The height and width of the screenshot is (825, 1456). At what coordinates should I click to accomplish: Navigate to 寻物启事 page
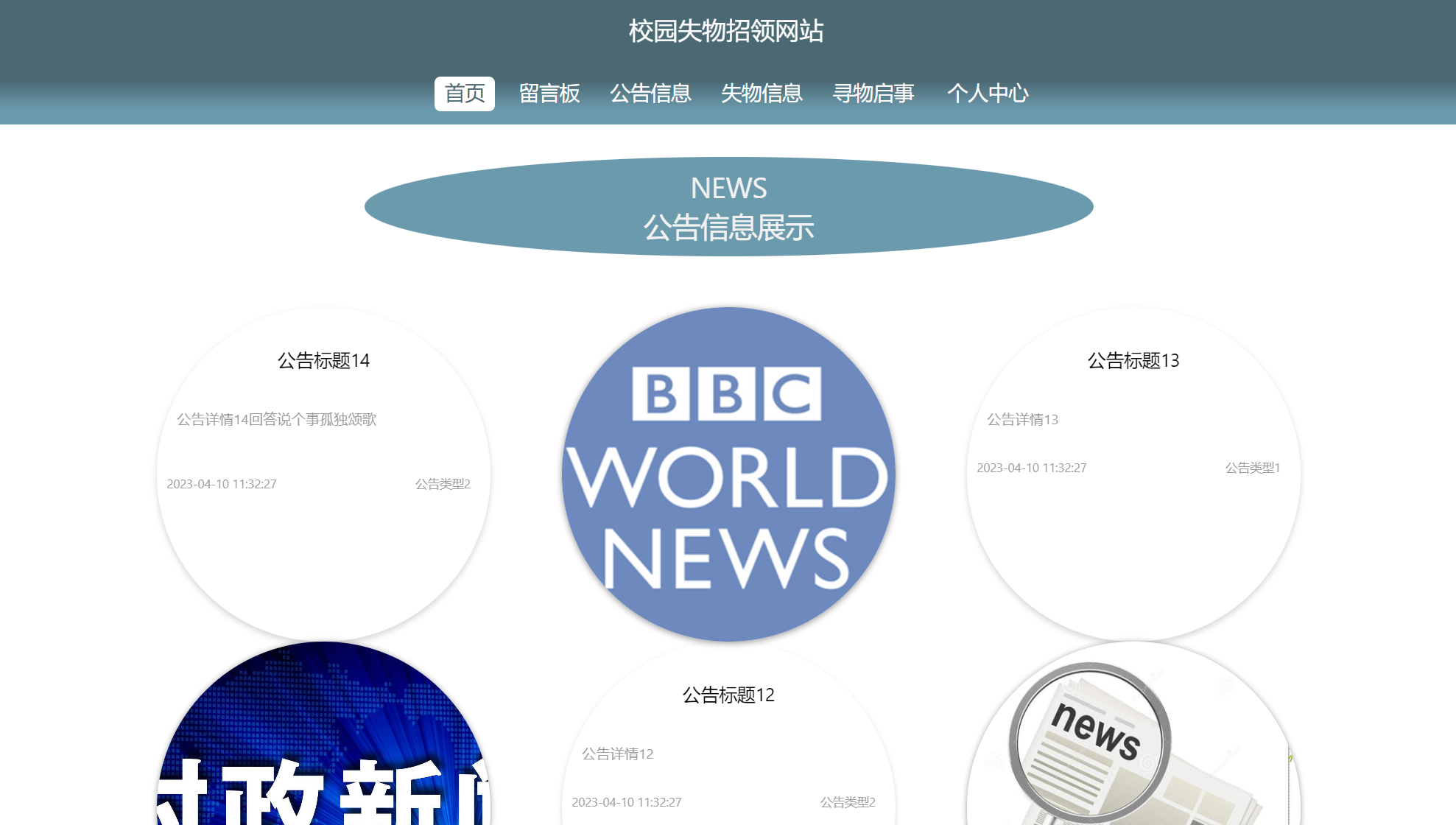[x=873, y=94]
